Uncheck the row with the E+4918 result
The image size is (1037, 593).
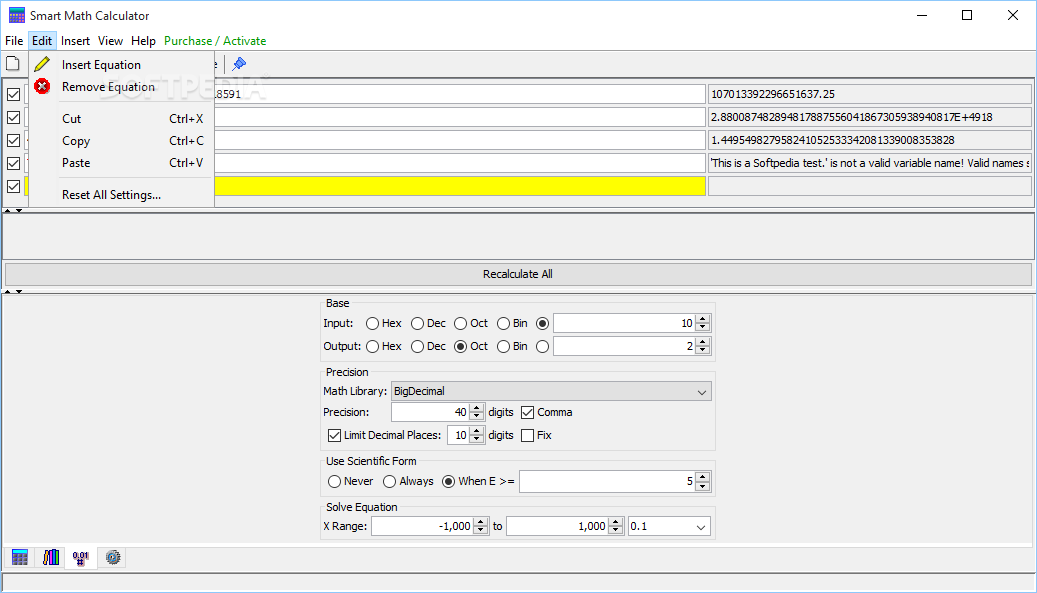point(13,118)
